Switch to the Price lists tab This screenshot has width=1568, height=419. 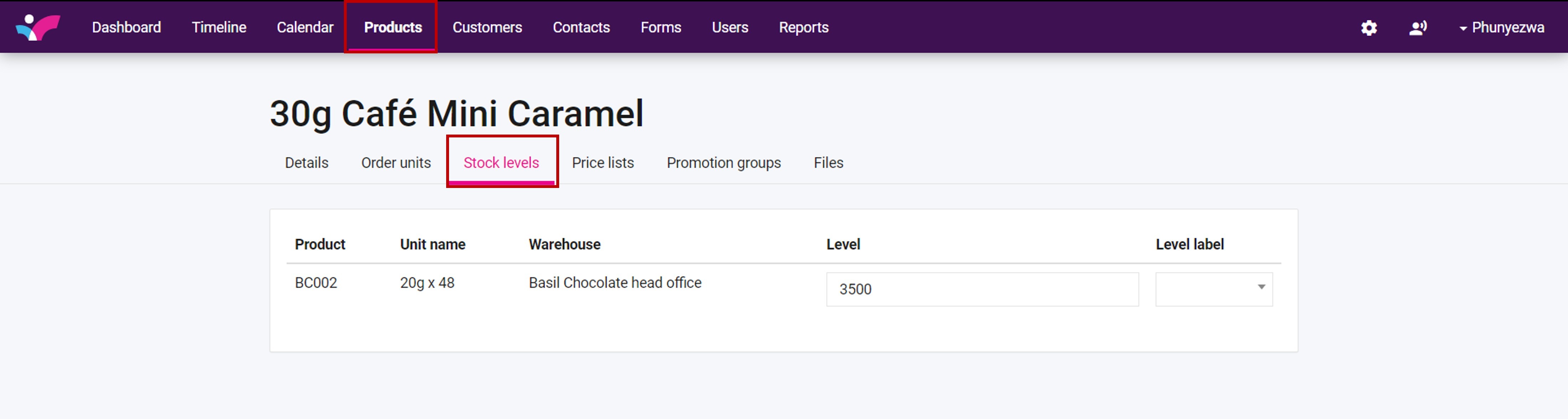pyautogui.click(x=603, y=163)
